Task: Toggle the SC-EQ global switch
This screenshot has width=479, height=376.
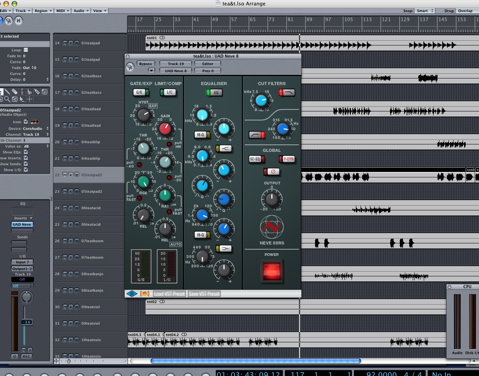Action: [257, 159]
